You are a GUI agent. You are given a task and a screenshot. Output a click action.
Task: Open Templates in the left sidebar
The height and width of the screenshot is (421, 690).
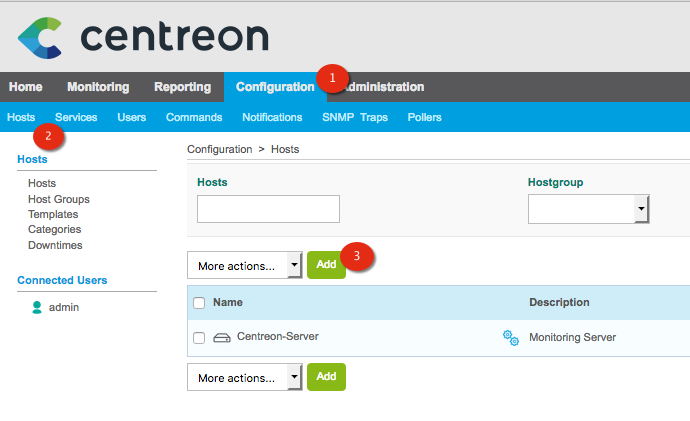tap(53, 214)
